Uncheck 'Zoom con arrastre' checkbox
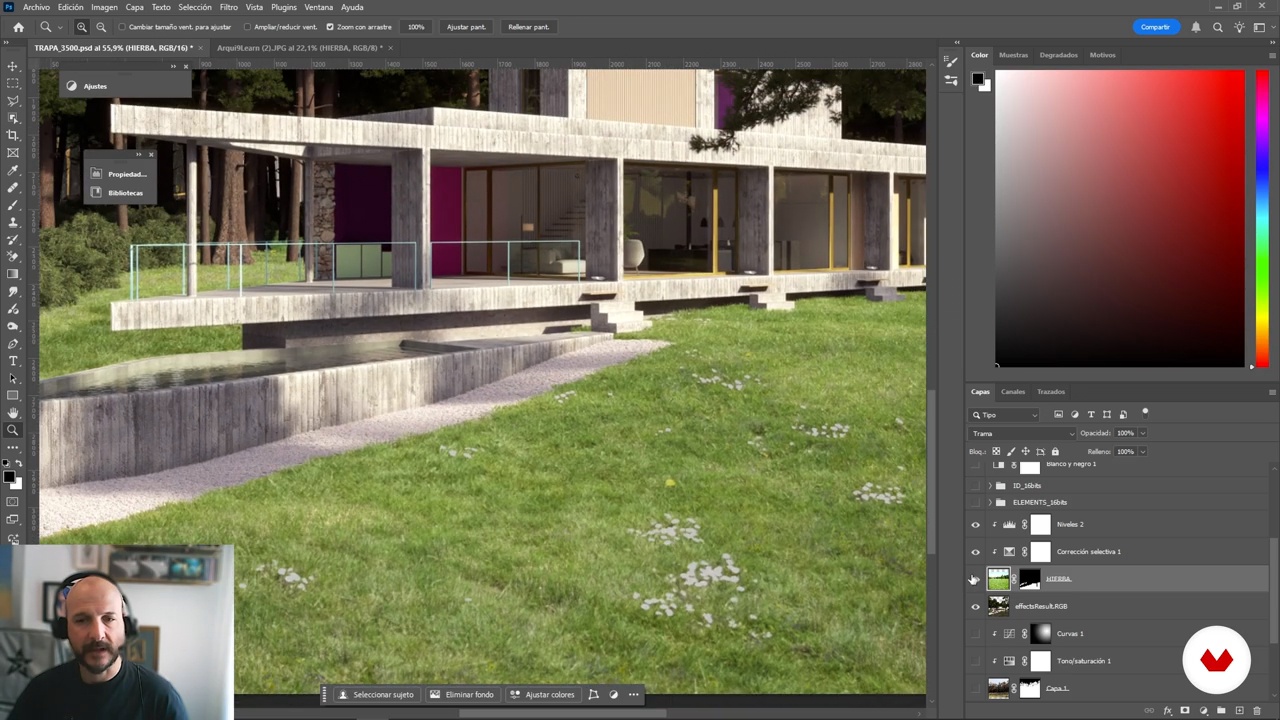Viewport: 1280px width, 720px height. [330, 27]
